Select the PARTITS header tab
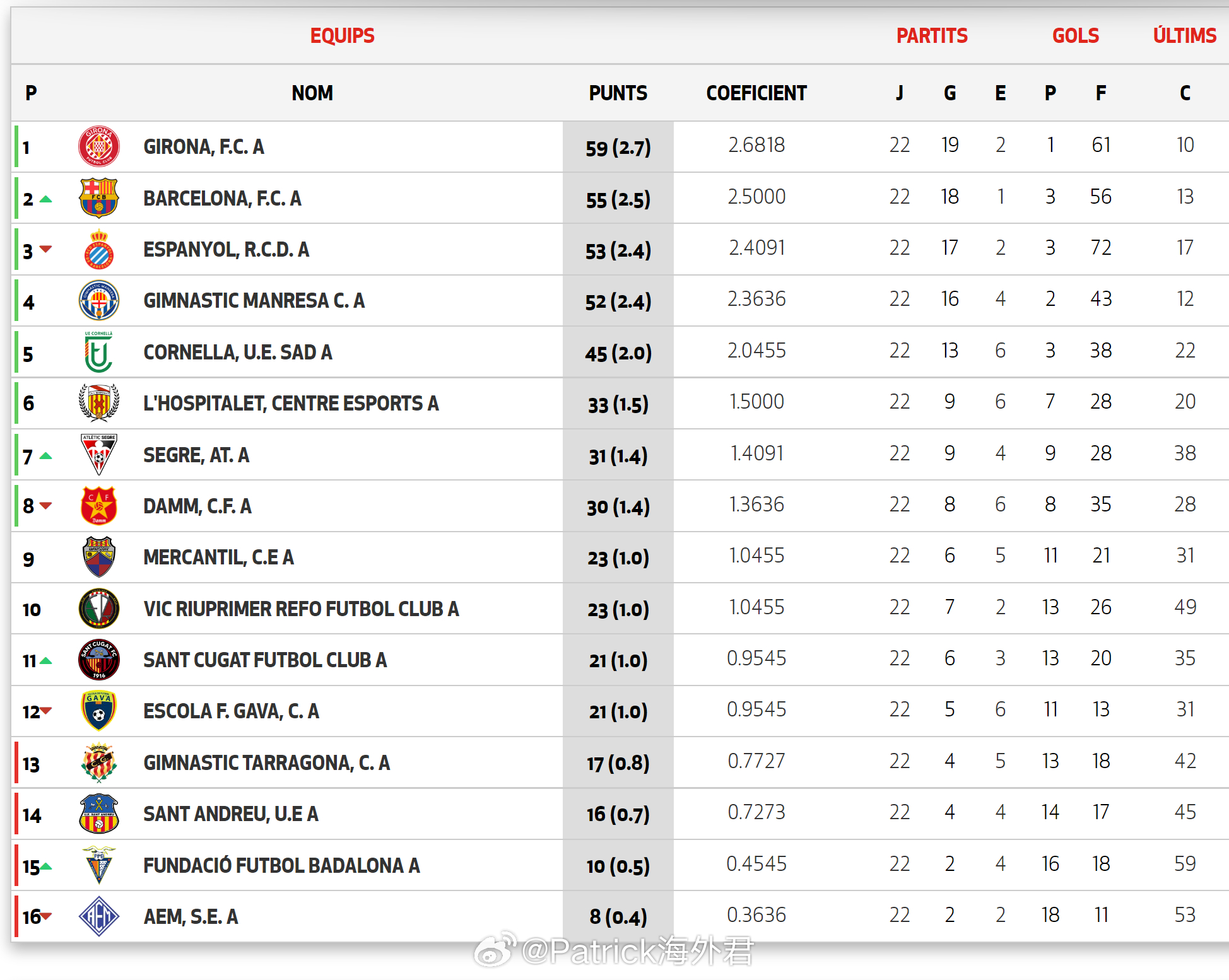The image size is (1229, 980). coord(931,36)
